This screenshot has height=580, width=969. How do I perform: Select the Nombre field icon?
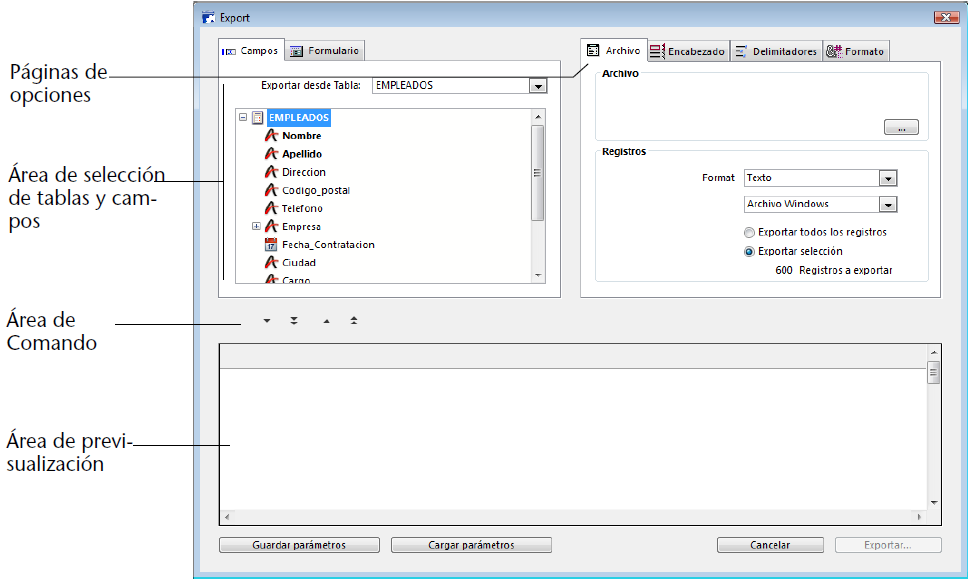pos(270,136)
